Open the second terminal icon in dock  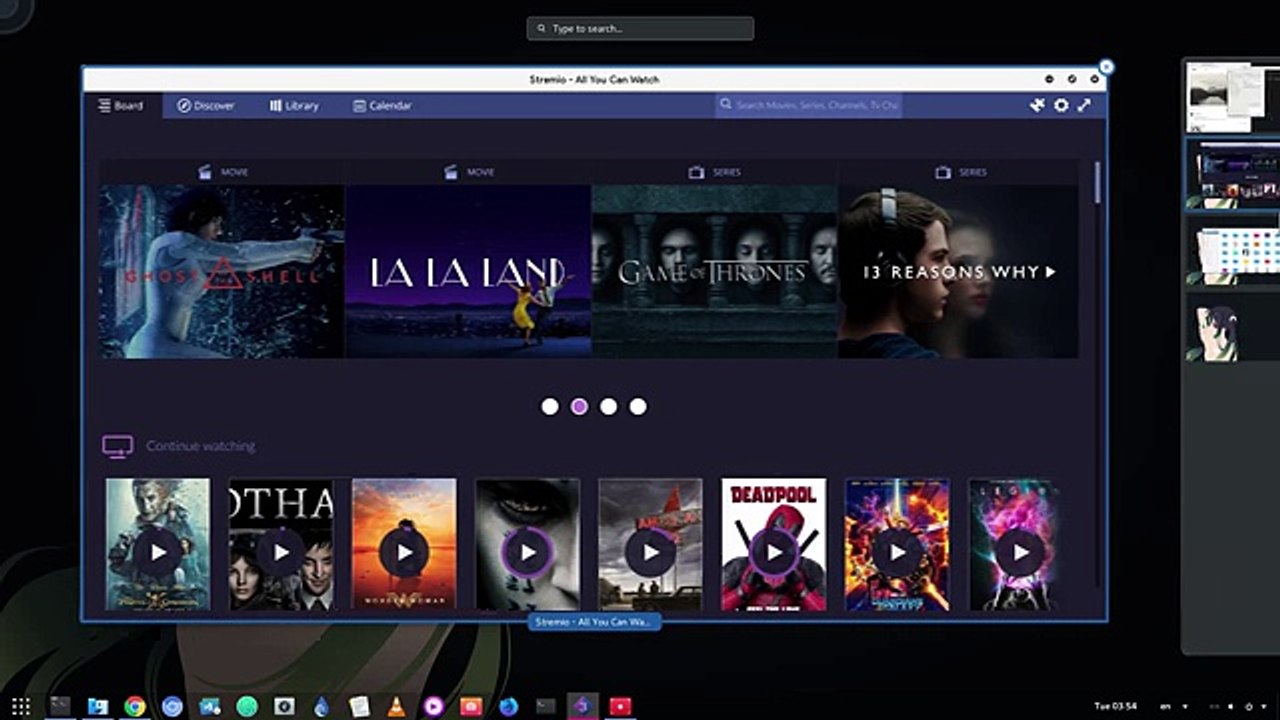[545, 706]
